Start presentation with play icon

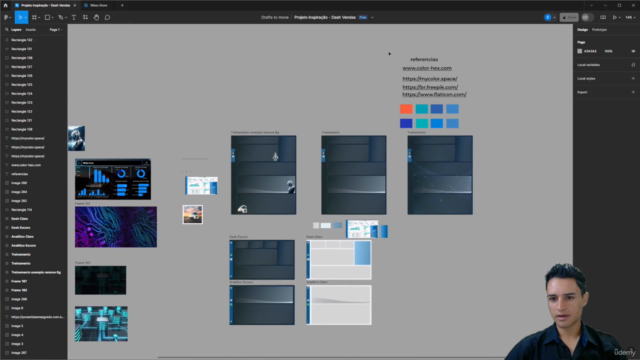point(615,18)
